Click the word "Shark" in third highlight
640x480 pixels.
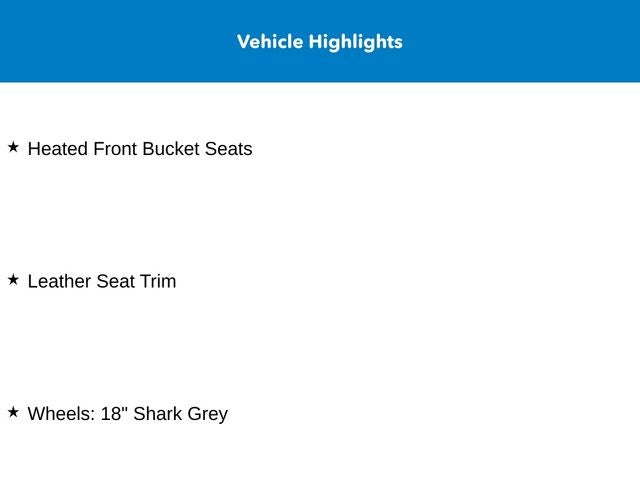coord(158,414)
